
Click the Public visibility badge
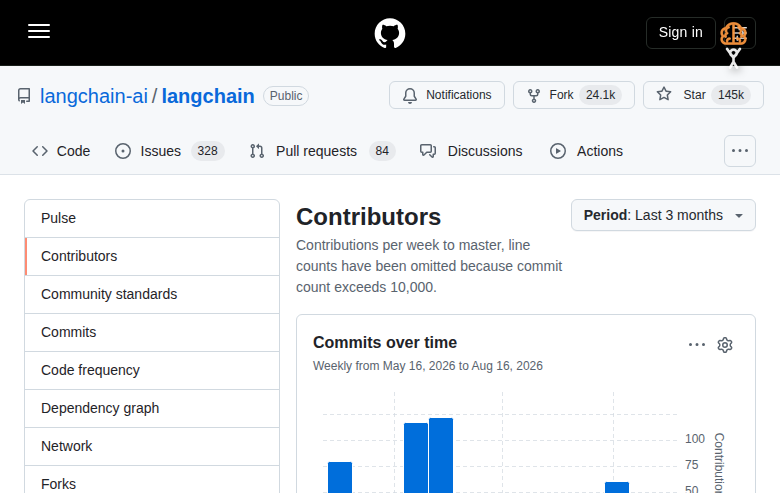click(x=286, y=96)
